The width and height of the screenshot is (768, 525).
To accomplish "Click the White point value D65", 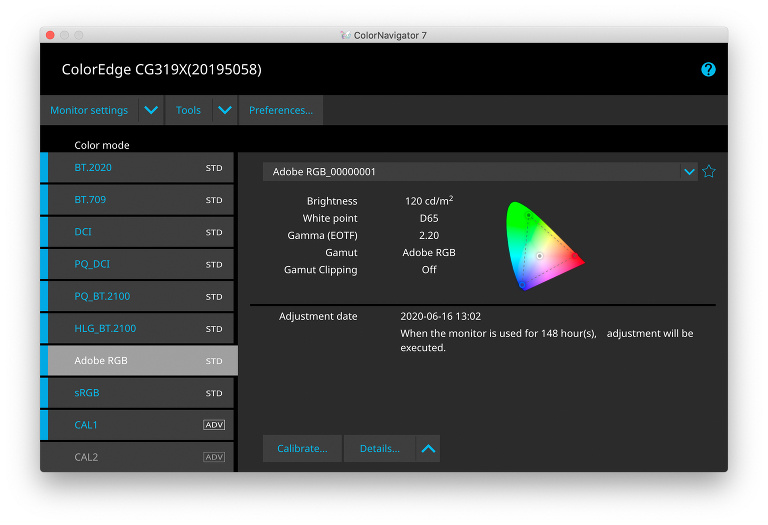I will point(429,218).
